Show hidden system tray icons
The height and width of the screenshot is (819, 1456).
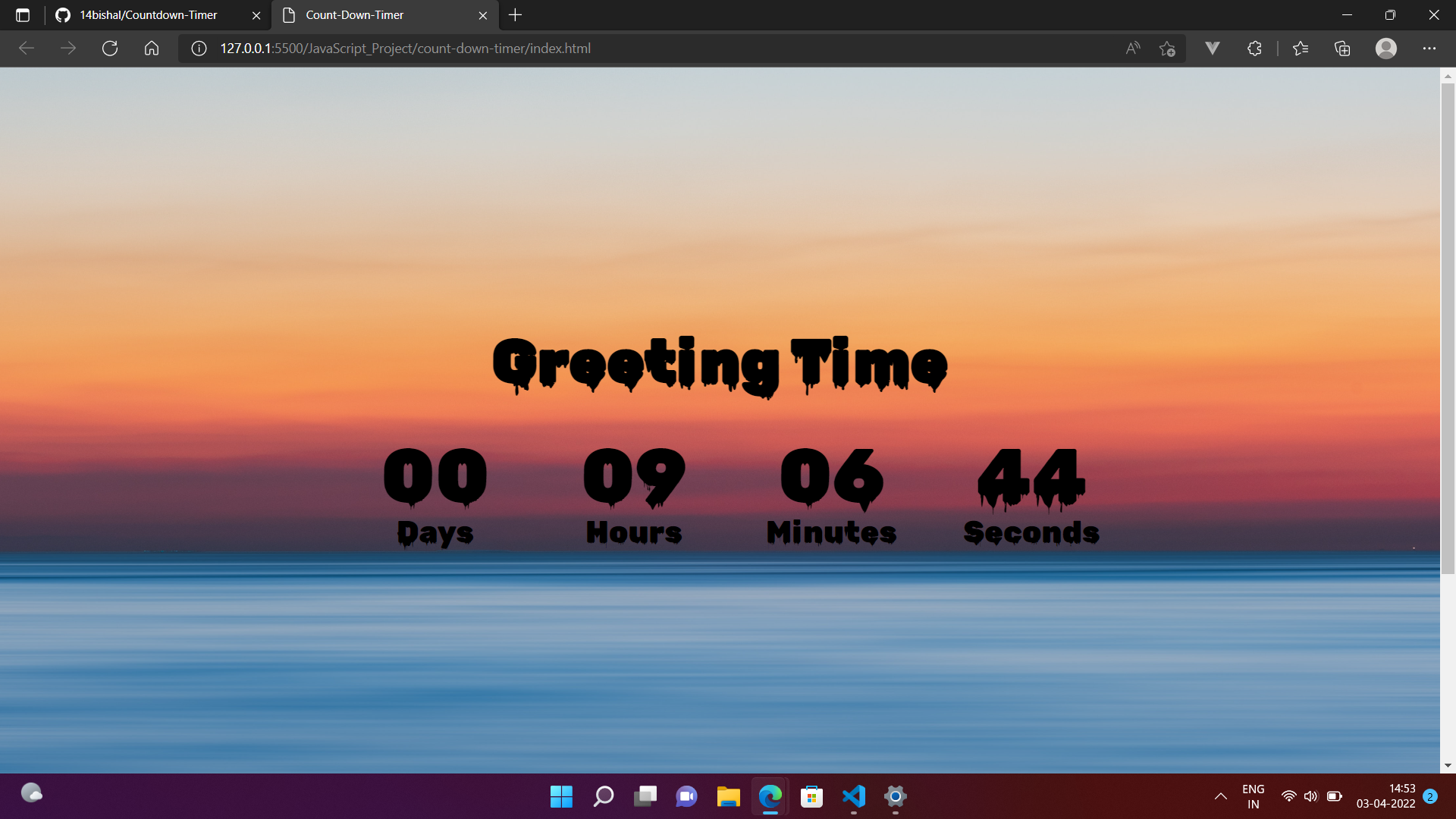pos(1221,796)
